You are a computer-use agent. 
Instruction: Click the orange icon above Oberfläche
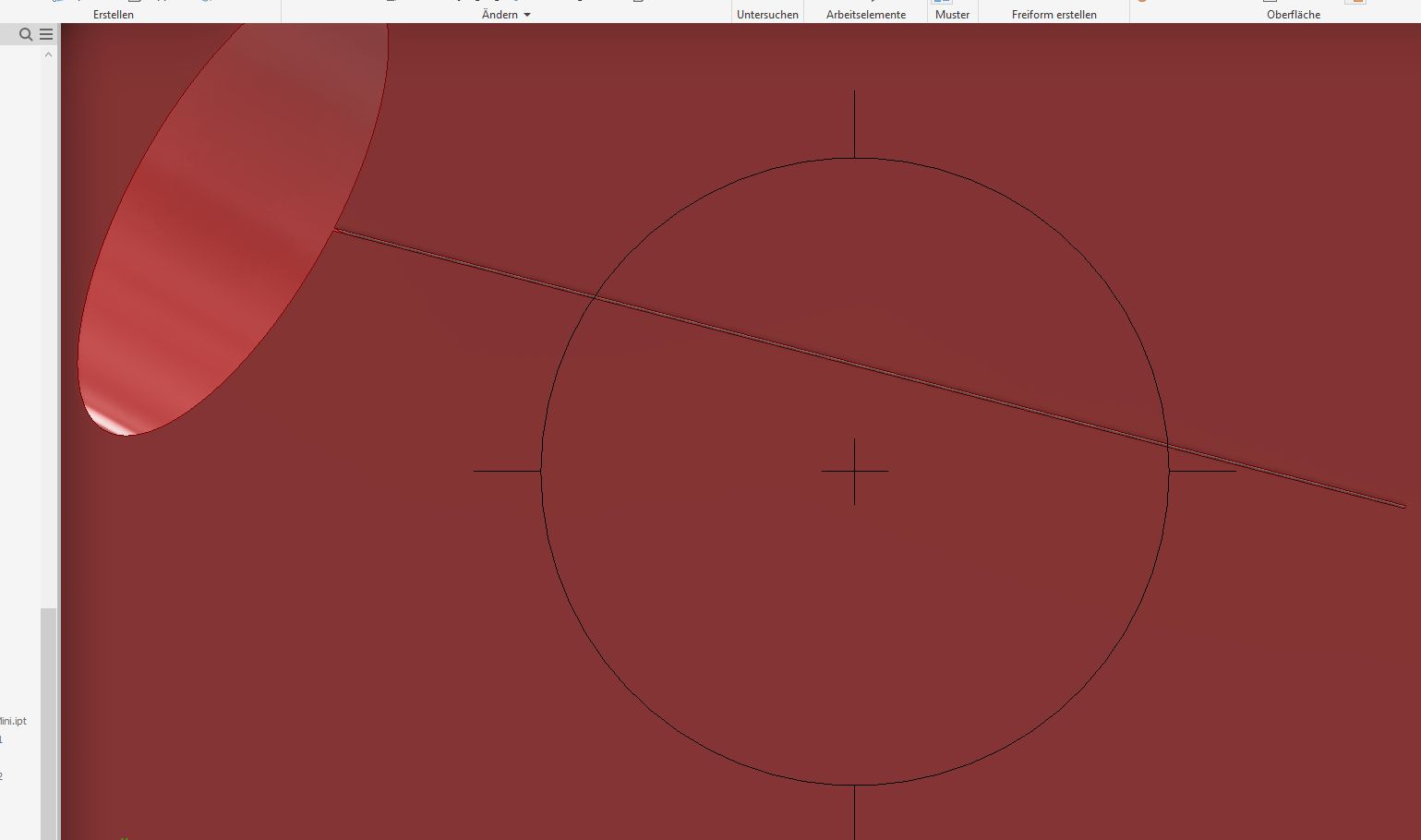(1355, 3)
